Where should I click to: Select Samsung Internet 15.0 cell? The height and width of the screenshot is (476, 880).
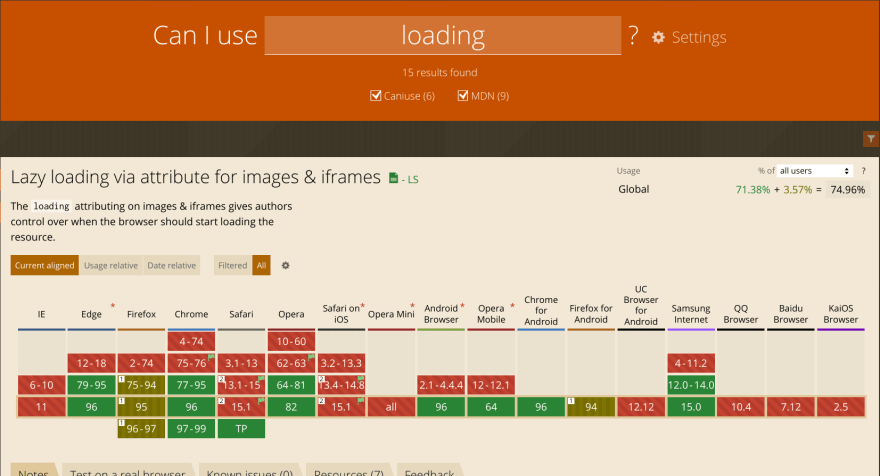click(x=691, y=407)
